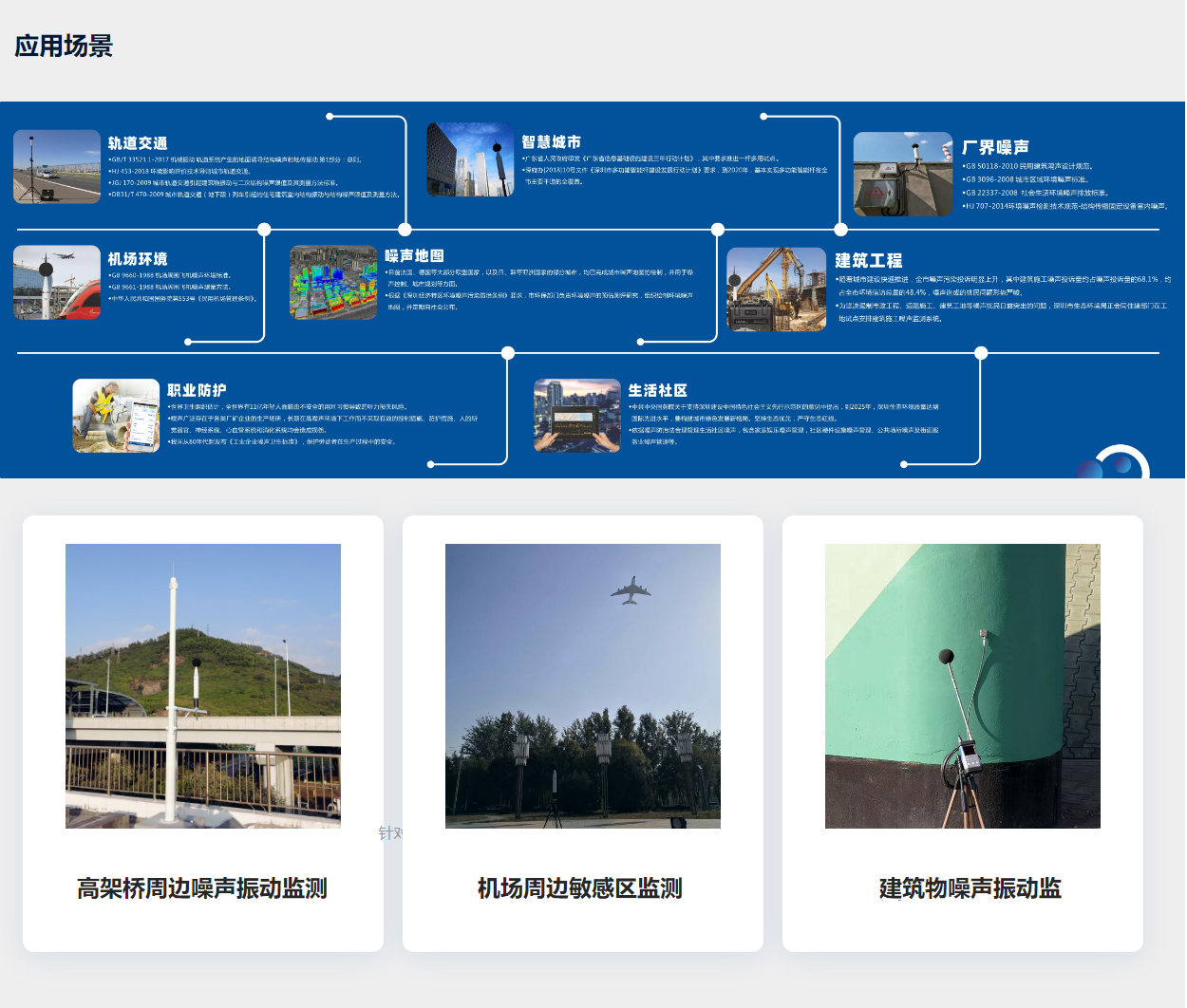Click the 建筑工程 title text
Screen dimensions: 1187x1008
pyautogui.click(x=868, y=261)
